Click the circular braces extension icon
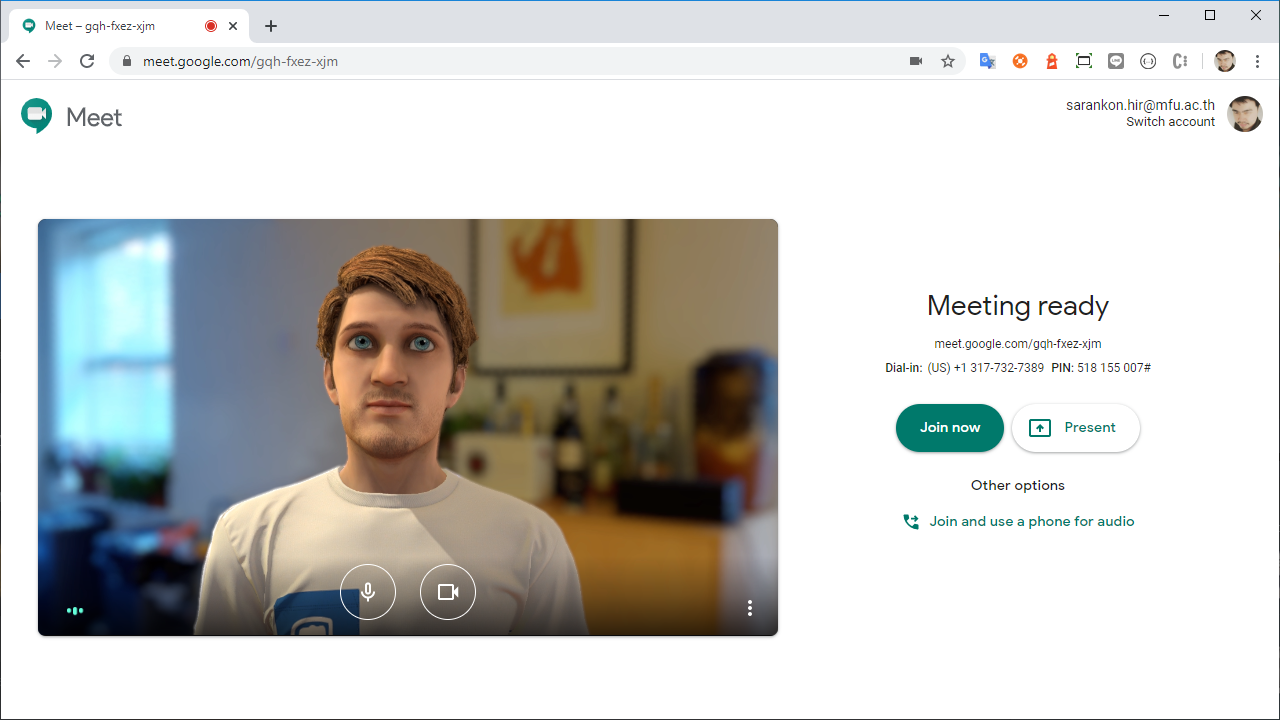1280x720 pixels. point(1148,61)
